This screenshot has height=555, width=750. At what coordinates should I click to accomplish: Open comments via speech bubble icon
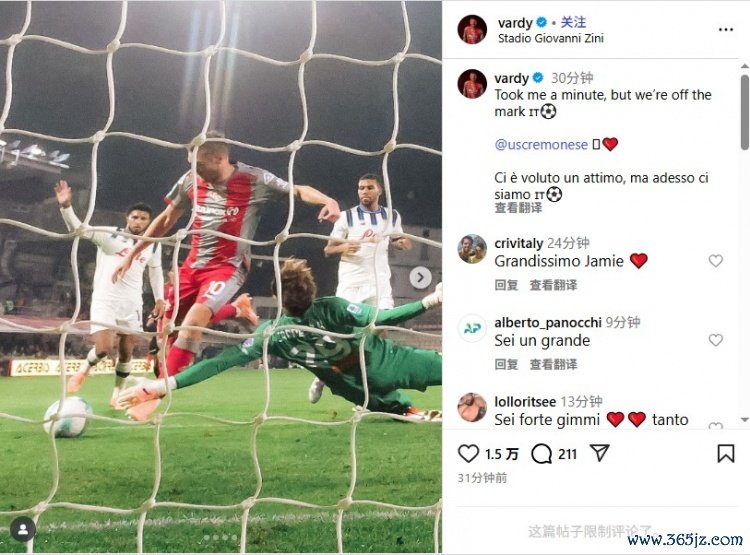[541, 454]
